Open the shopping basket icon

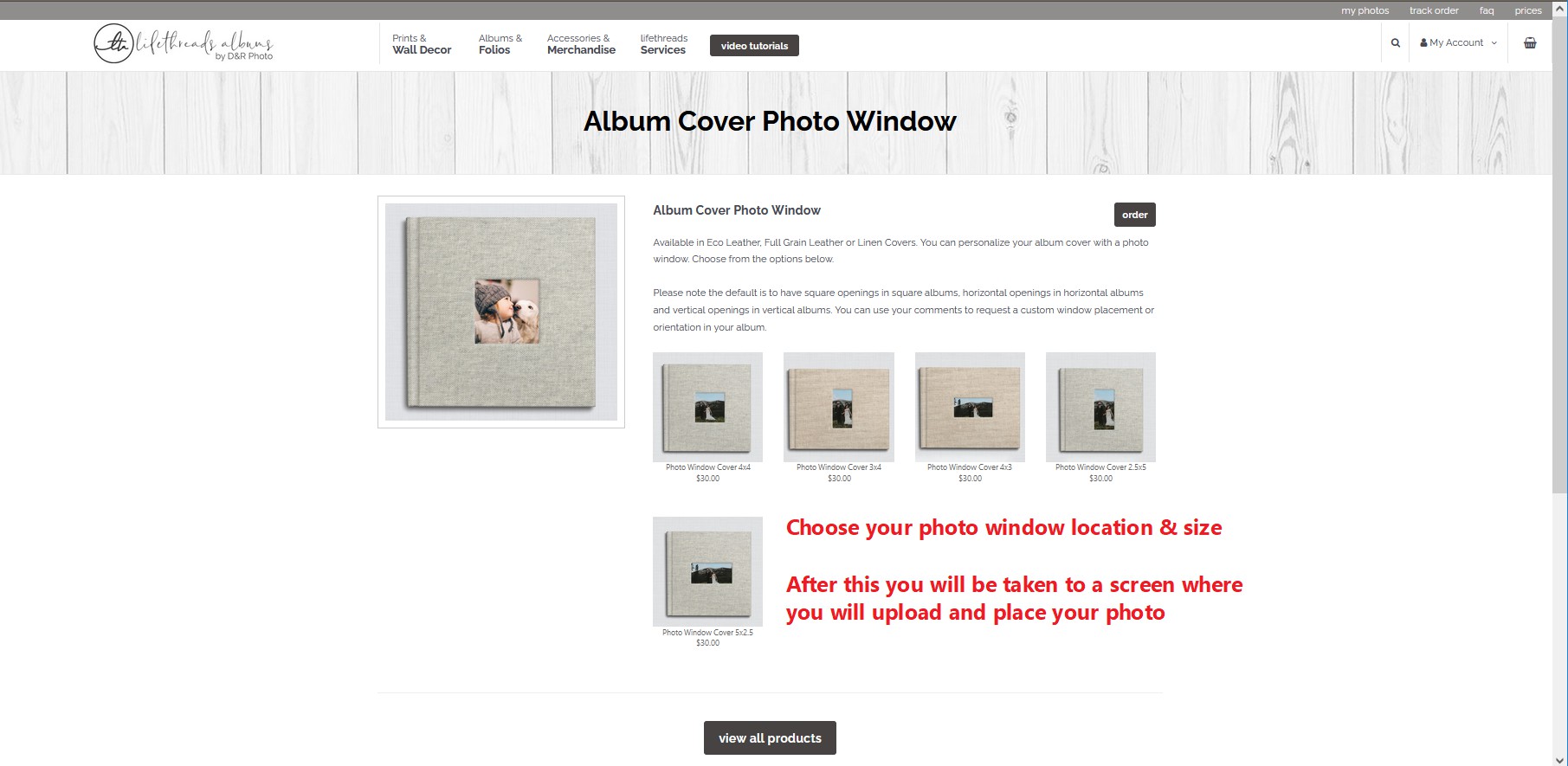coord(1530,42)
